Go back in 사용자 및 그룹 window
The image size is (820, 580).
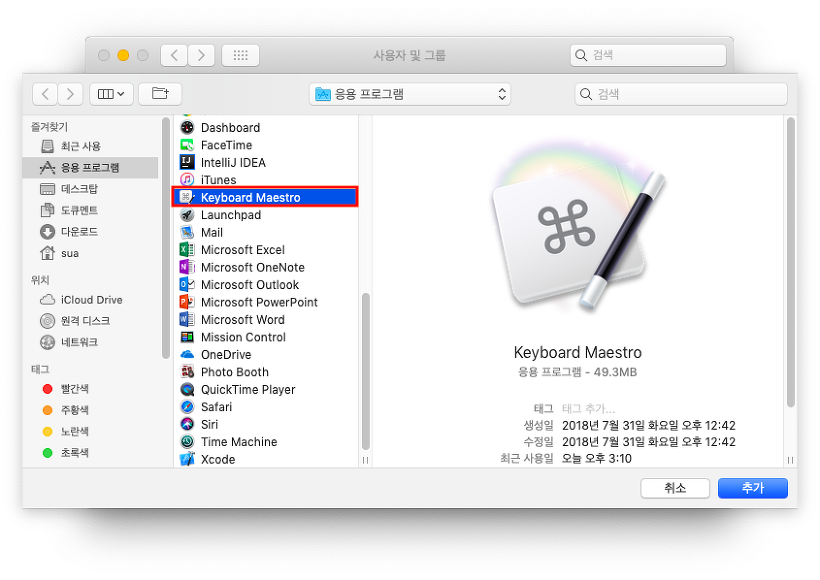point(174,55)
